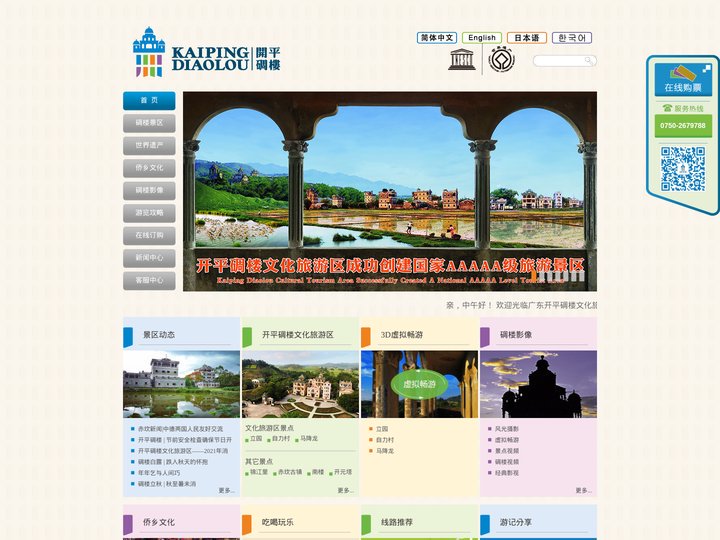The height and width of the screenshot is (540, 720).
Task: Open the 在线订购 menu item
Action: point(149,236)
